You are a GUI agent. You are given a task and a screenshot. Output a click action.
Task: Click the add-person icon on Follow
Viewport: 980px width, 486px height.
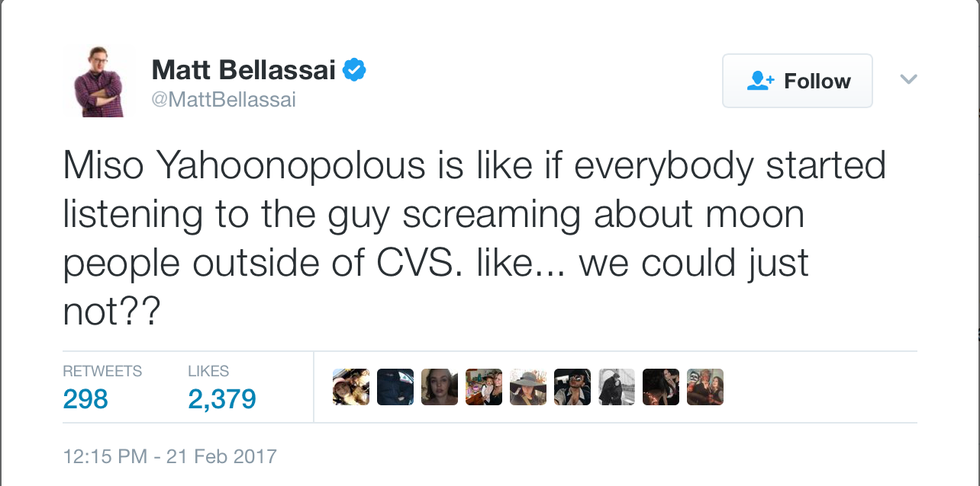coord(762,82)
